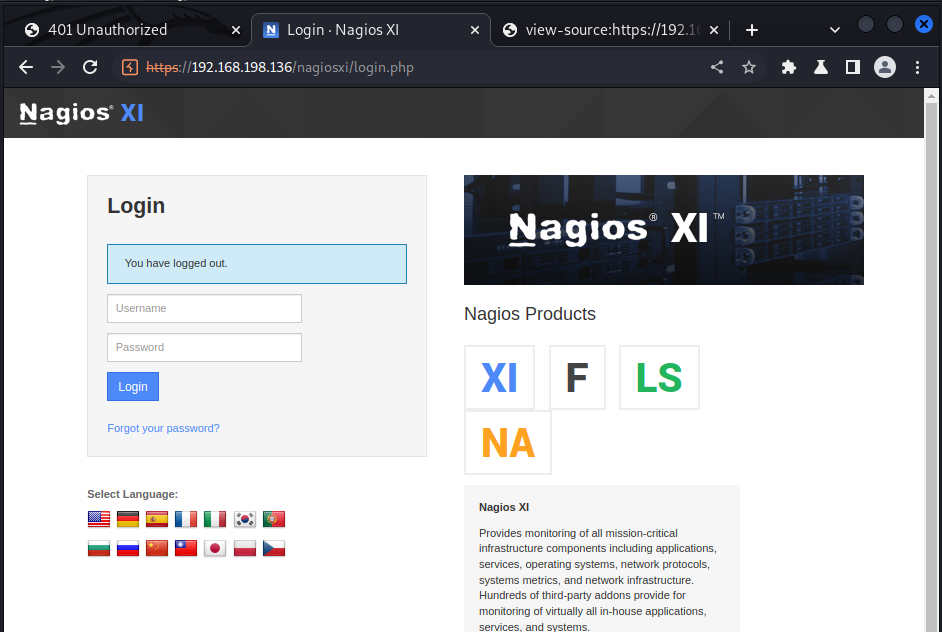Close the Login · Nagios XI tab

pyautogui.click(x=475, y=30)
